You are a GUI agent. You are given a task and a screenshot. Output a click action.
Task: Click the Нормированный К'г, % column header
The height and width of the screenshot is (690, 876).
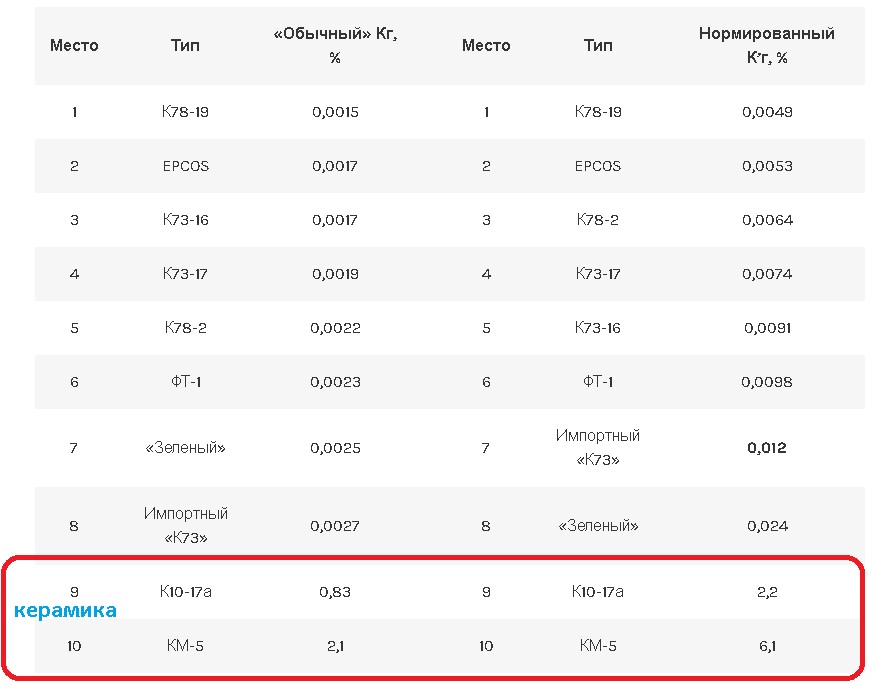coord(766,46)
